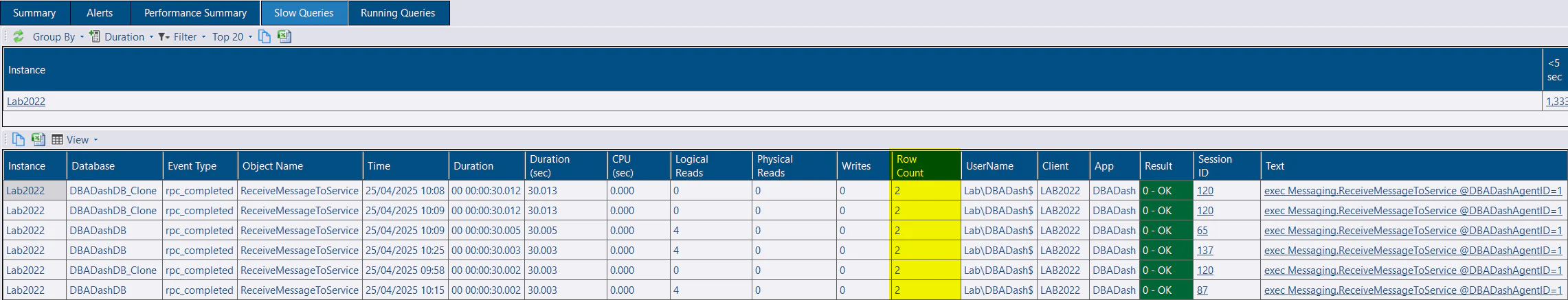The height and width of the screenshot is (300, 1568).
Task: Switch to the Alerts tab
Action: [x=100, y=13]
